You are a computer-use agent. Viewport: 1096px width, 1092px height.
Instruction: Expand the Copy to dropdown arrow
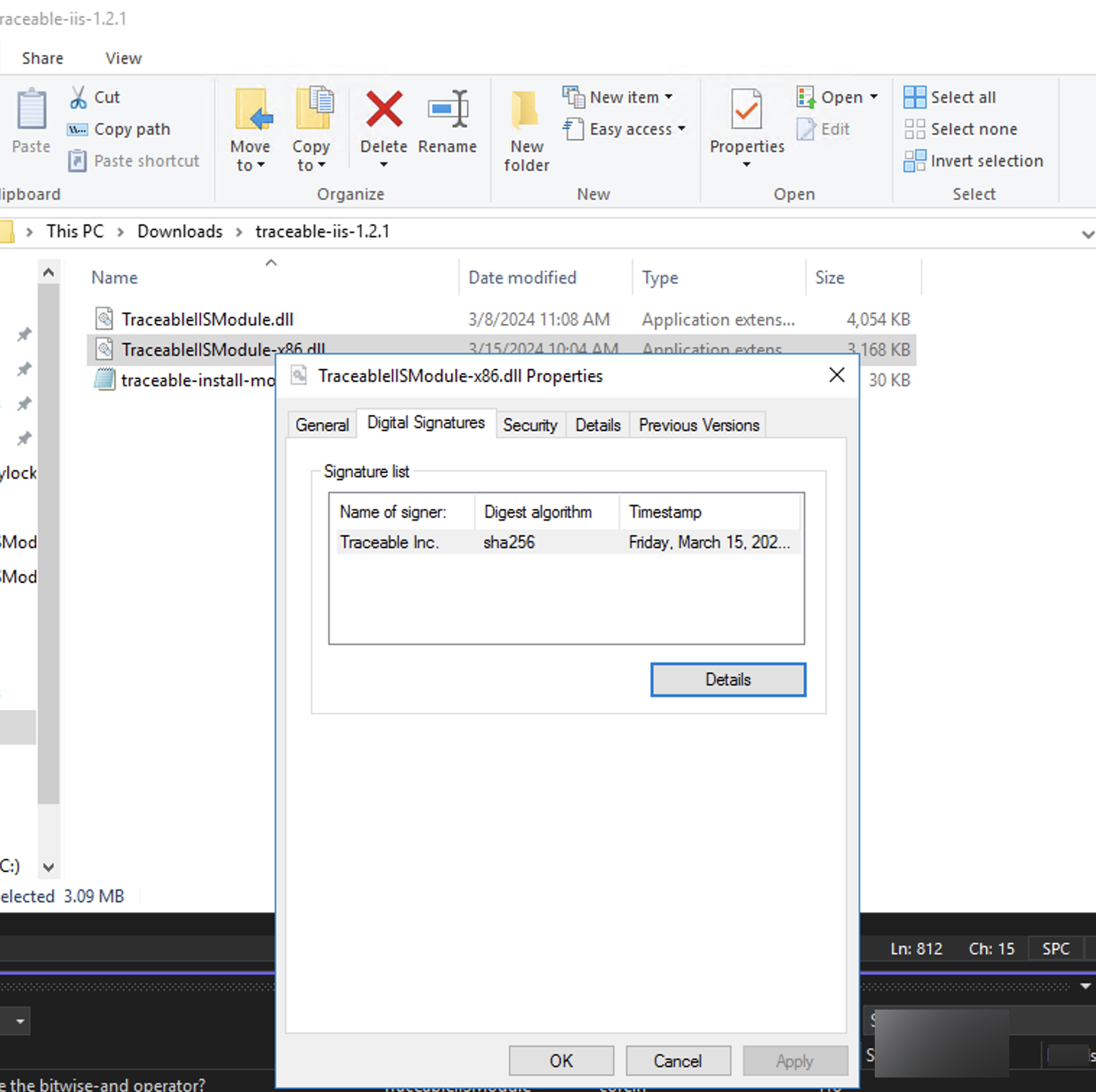click(322, 166)
